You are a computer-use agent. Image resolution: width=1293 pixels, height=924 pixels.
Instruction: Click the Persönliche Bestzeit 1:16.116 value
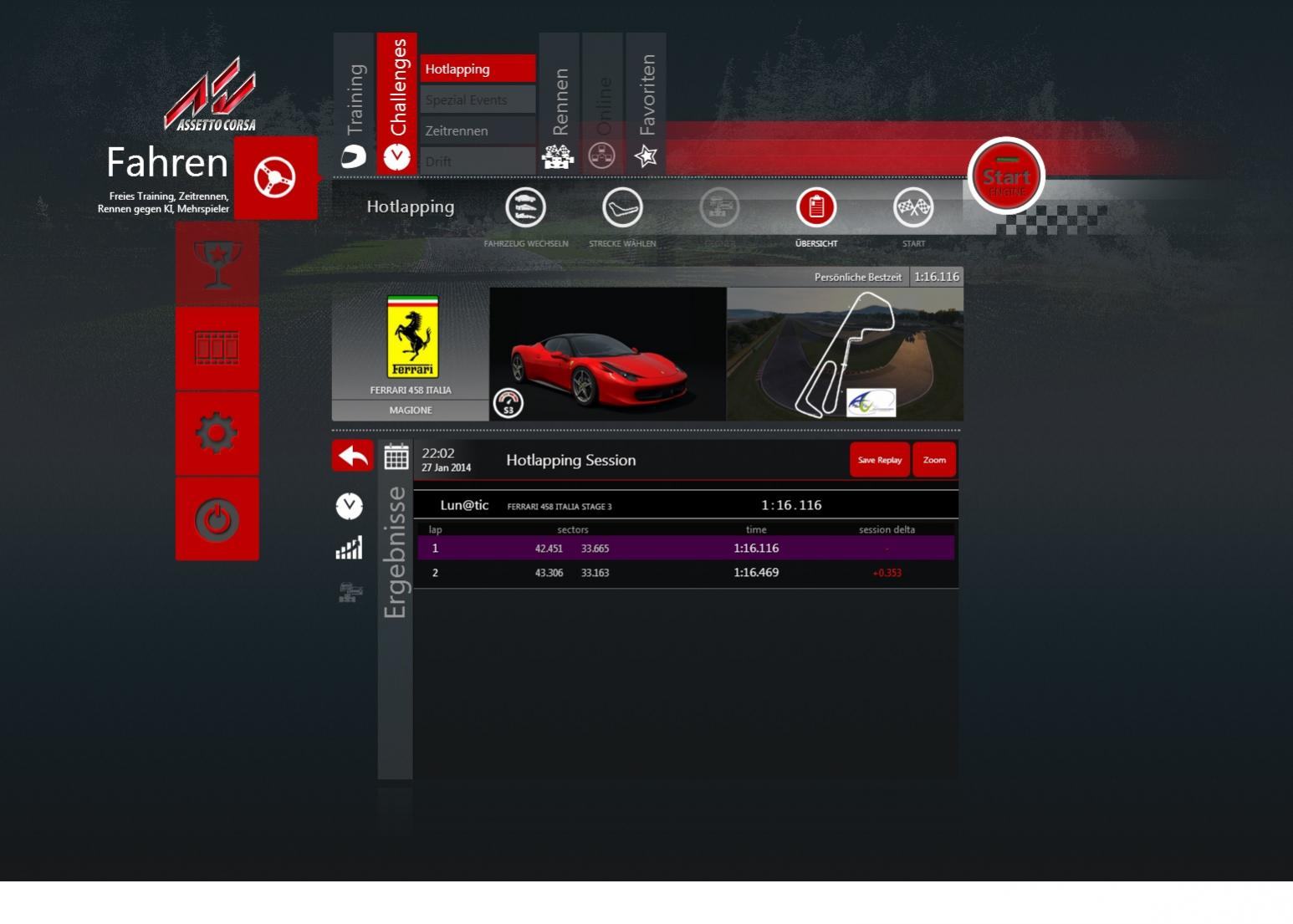(x=937, y=277)
